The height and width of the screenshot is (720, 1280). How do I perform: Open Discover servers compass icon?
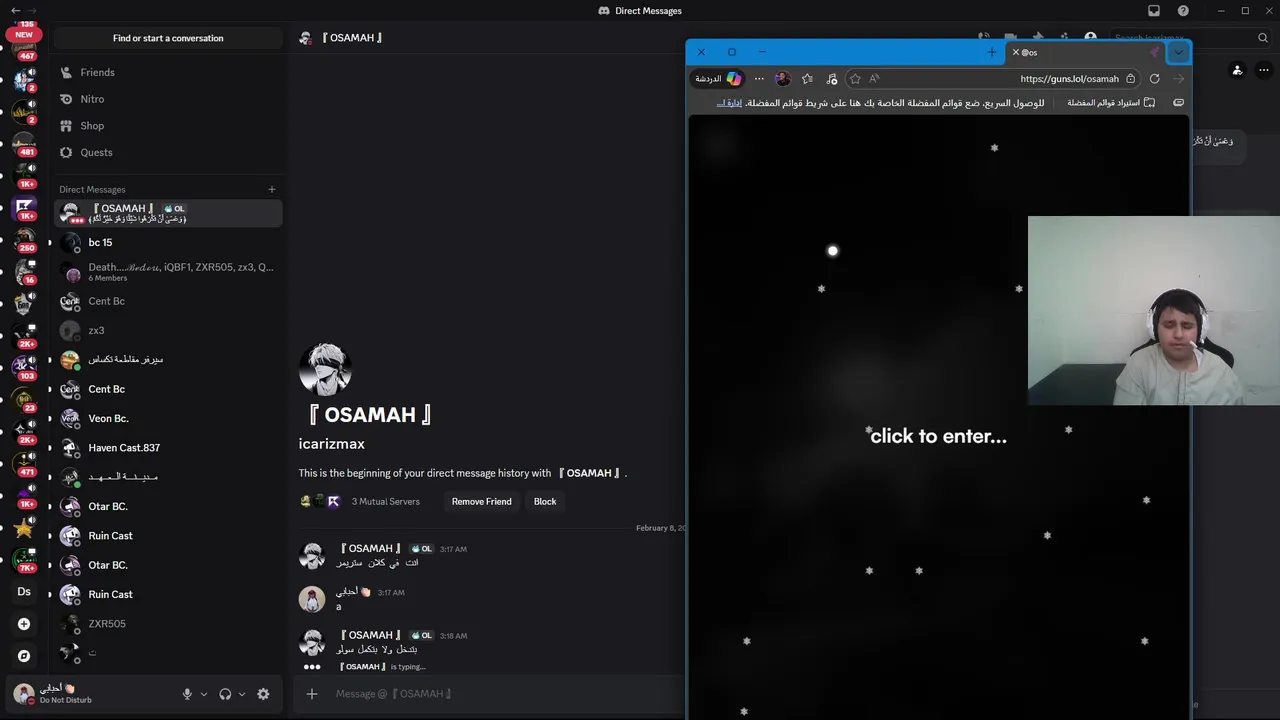pos(24,656)
